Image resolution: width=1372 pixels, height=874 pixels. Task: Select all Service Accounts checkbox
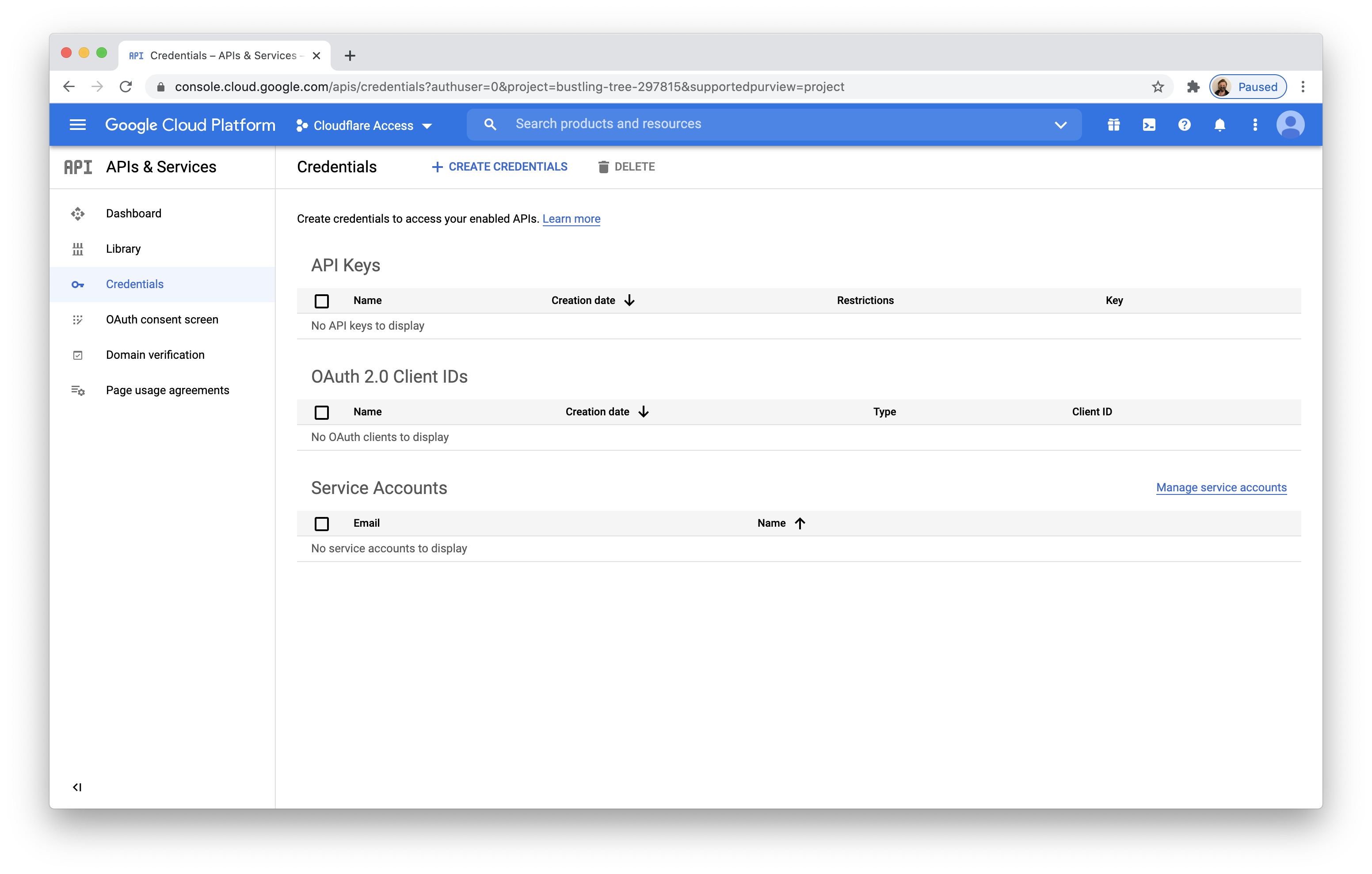tap(321, 524)
